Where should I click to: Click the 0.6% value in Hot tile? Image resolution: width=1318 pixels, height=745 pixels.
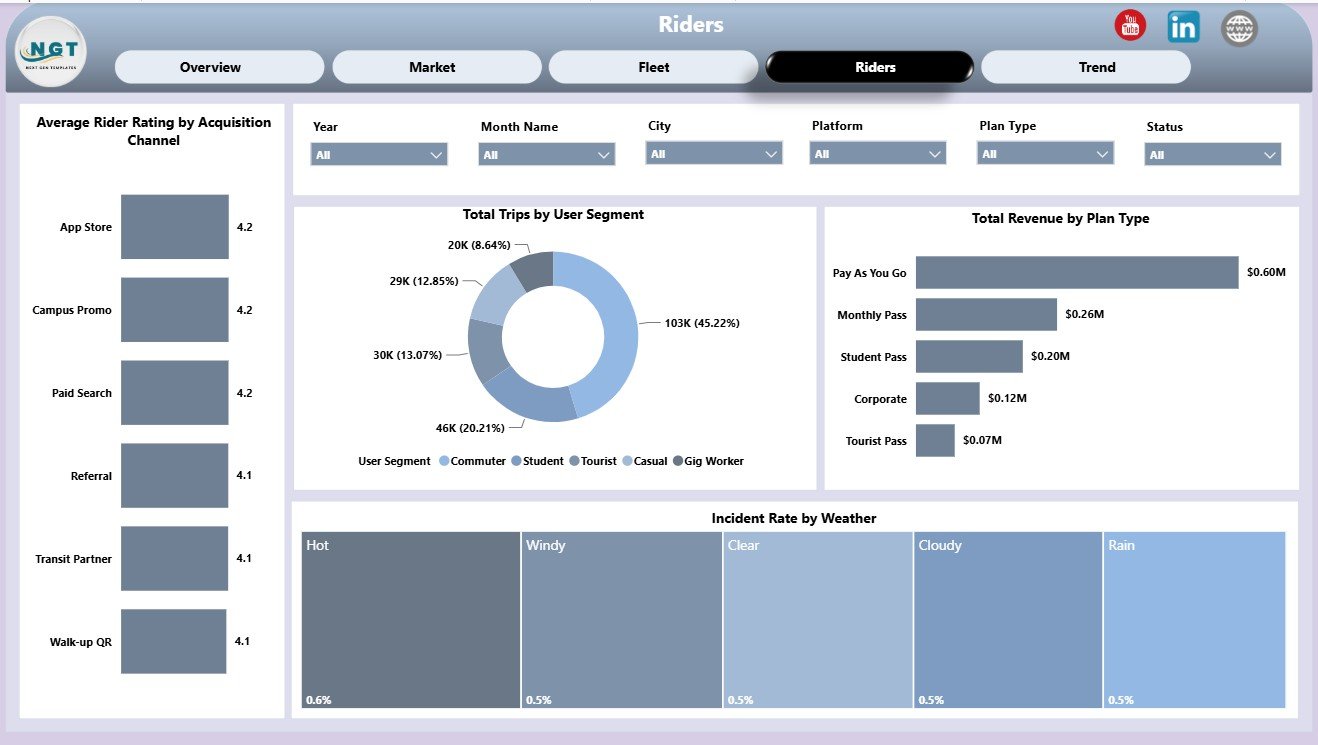[318, 700]
